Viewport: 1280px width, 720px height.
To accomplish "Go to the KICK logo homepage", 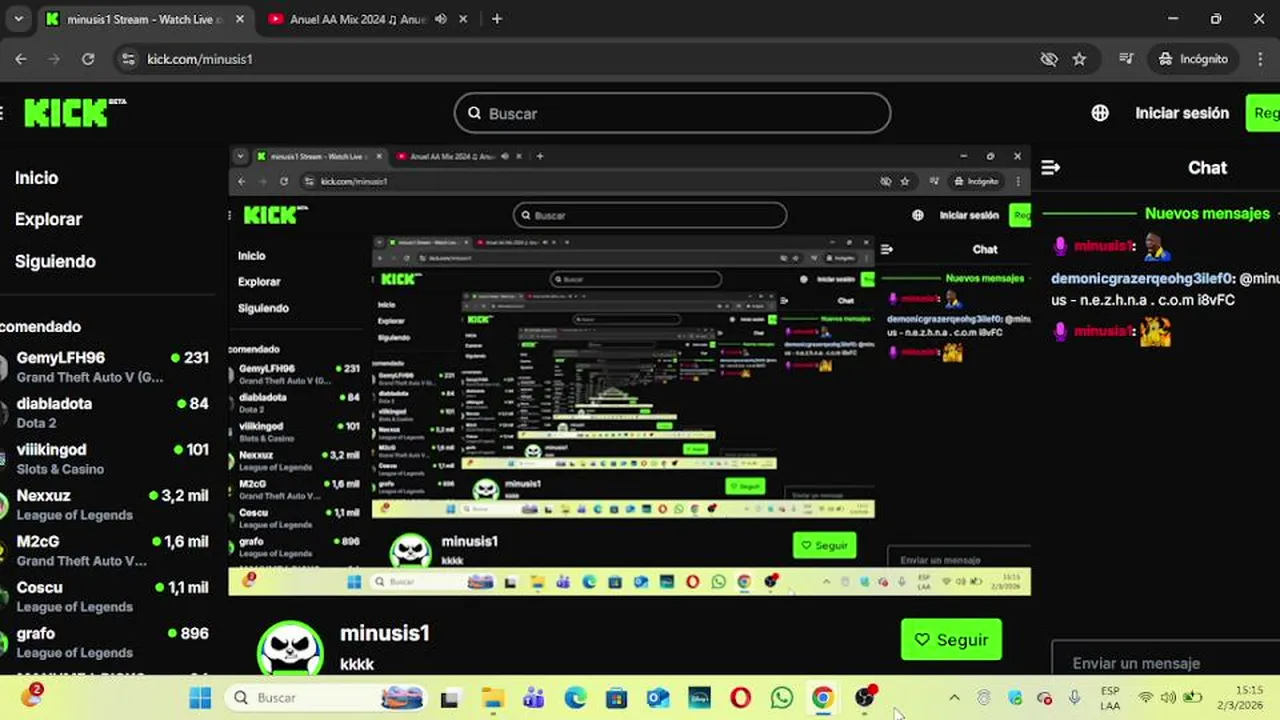I will [74, 112].
